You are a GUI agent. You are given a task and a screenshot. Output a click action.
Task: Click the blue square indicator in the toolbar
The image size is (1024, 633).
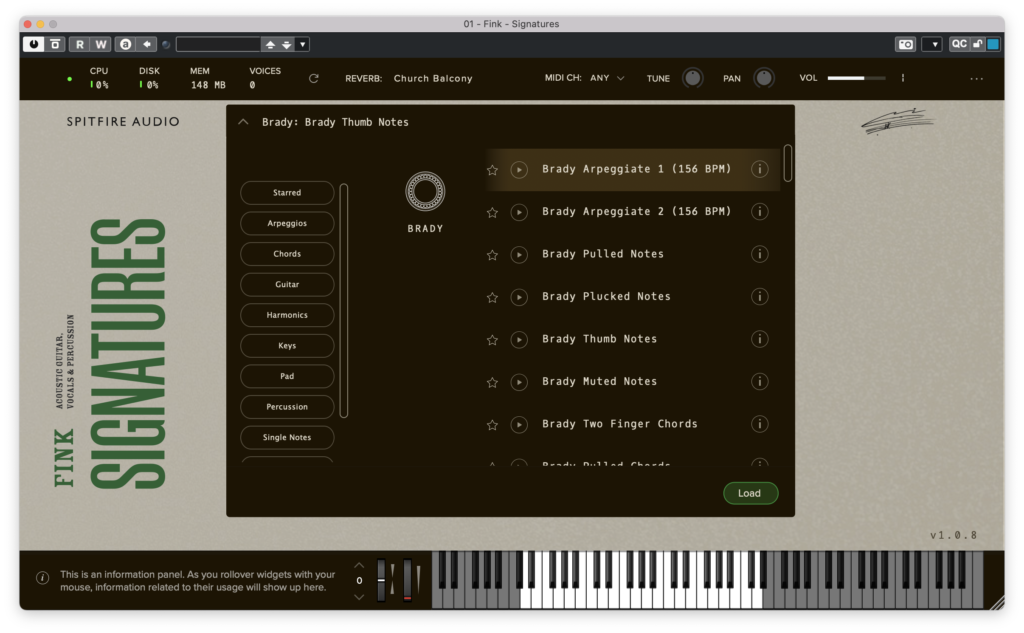pos(993,44)
